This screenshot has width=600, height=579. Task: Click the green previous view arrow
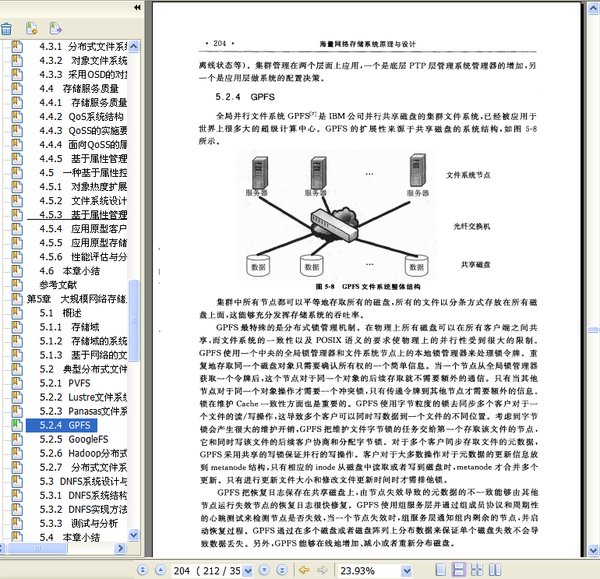click(x=304, y=569)
